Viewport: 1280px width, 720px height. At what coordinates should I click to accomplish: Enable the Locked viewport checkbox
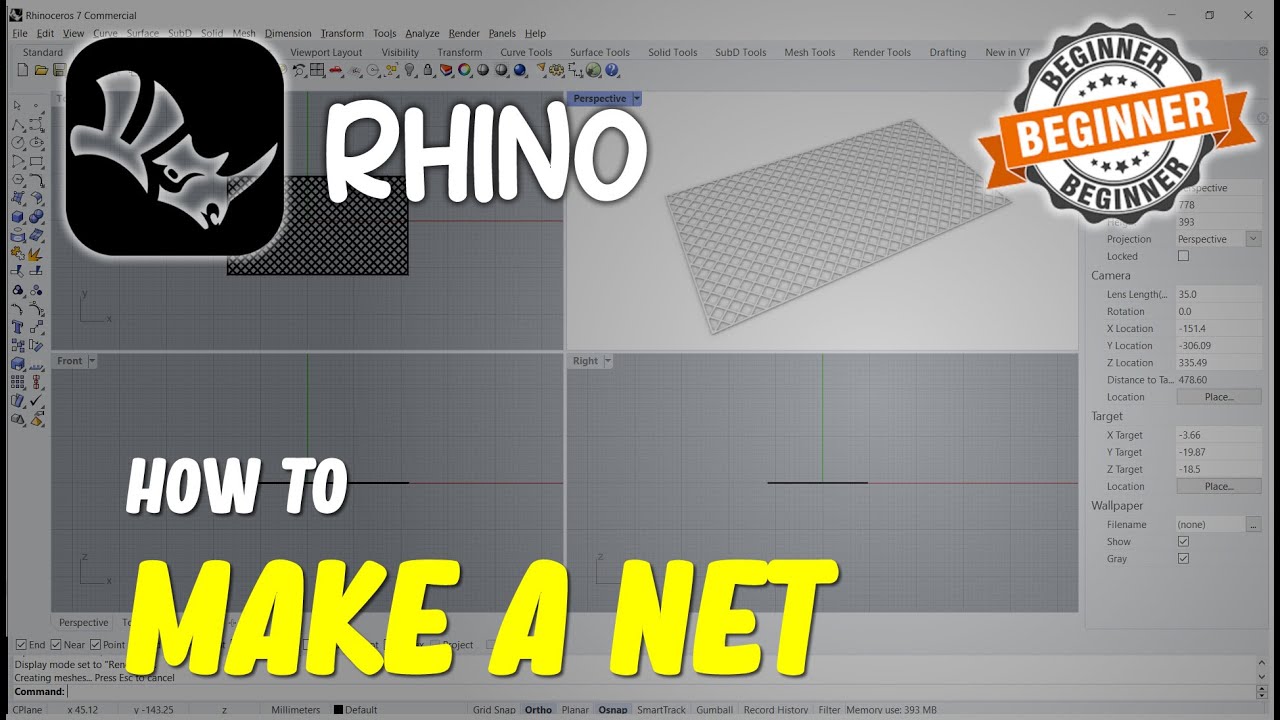coord(1183,256)
